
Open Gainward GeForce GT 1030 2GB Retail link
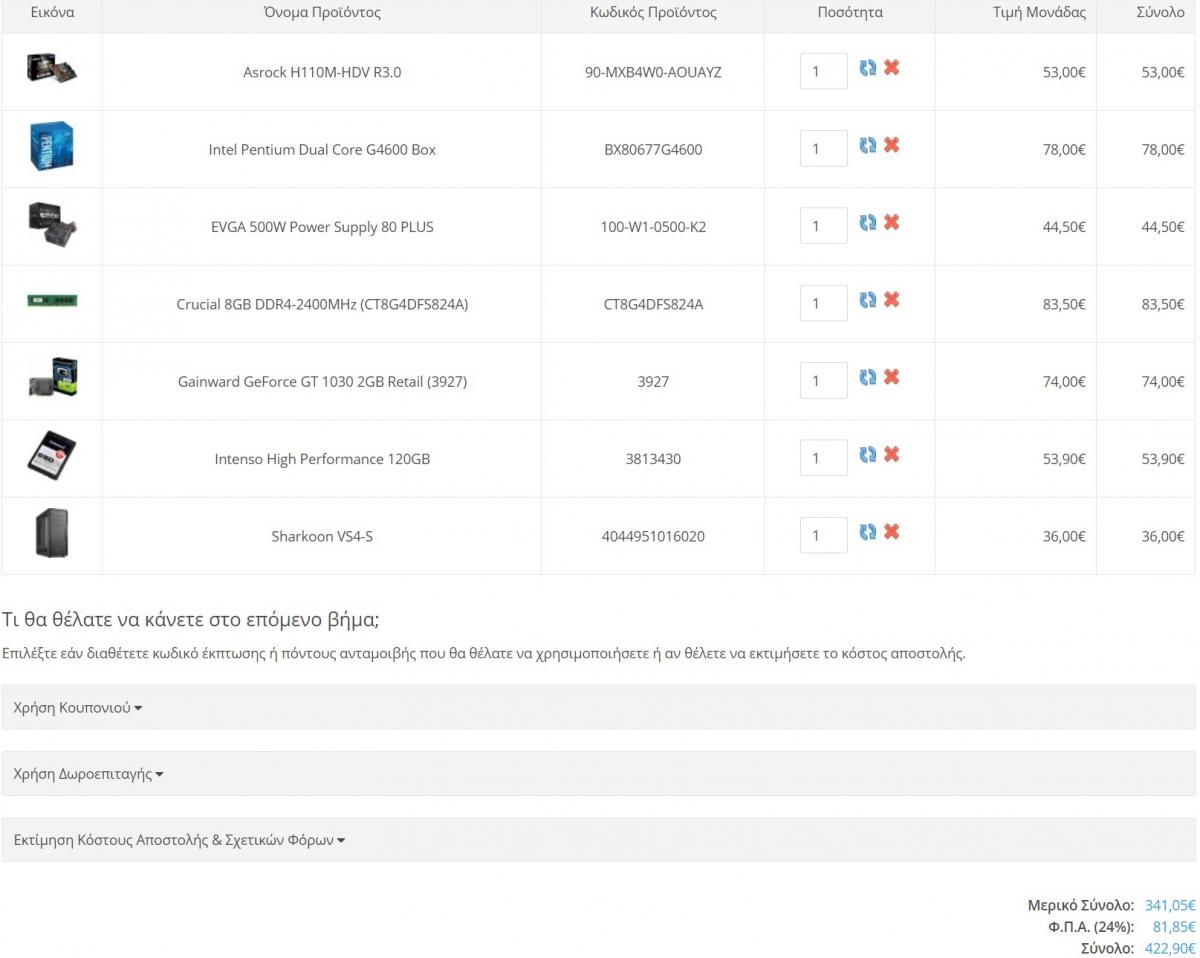click(x=322, y=381)
